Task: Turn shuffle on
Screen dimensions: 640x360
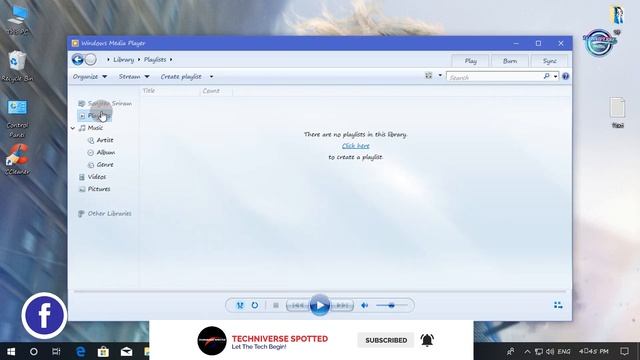Action: tap(240, 305)
